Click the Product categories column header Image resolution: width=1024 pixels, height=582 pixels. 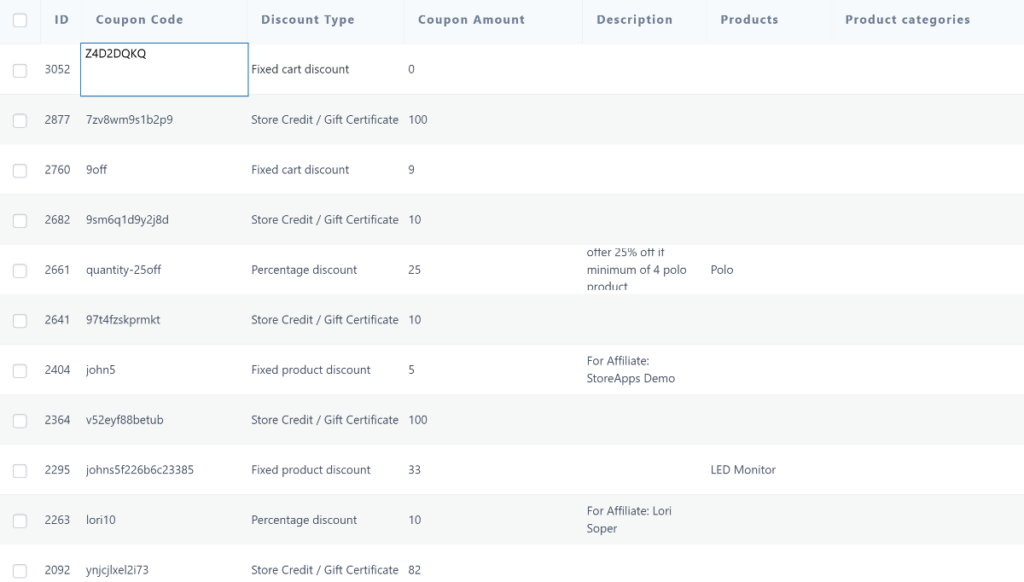[906, 19]
